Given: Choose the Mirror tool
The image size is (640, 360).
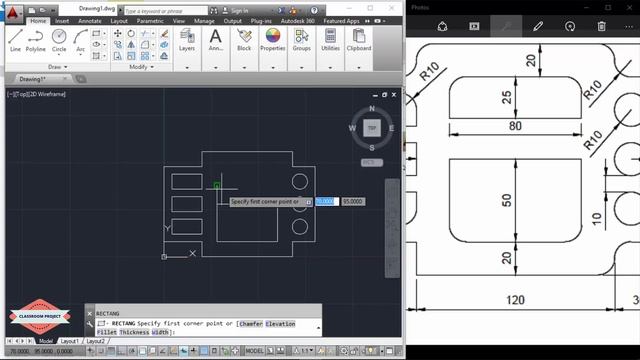Looking at the screenshot, I should tap(131, 44).
